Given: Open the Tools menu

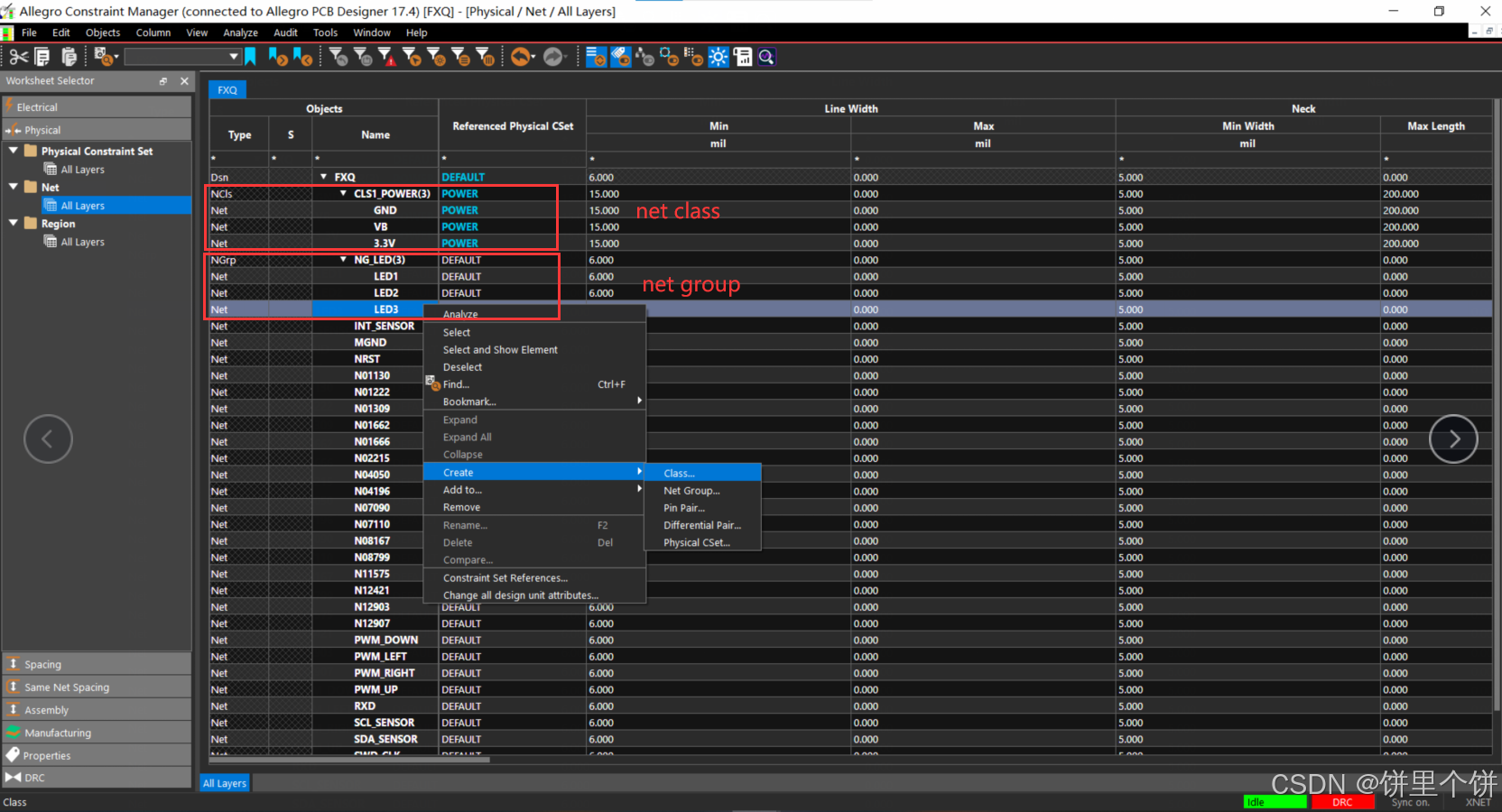Looking at the screenshot, I should pos(325,32).
